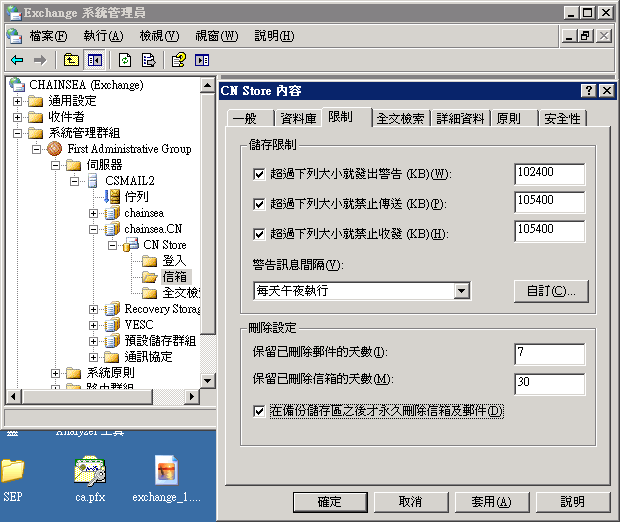Collapse the 伺服器 tree node
Viewport: 620px width, 522px height.
(x=55, y=165)
